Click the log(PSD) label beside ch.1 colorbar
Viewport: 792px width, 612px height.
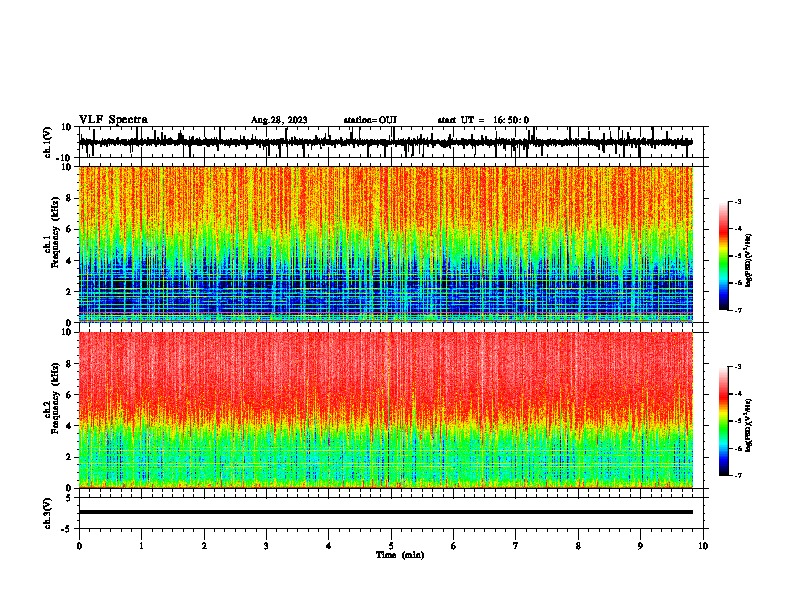(748, 260)
